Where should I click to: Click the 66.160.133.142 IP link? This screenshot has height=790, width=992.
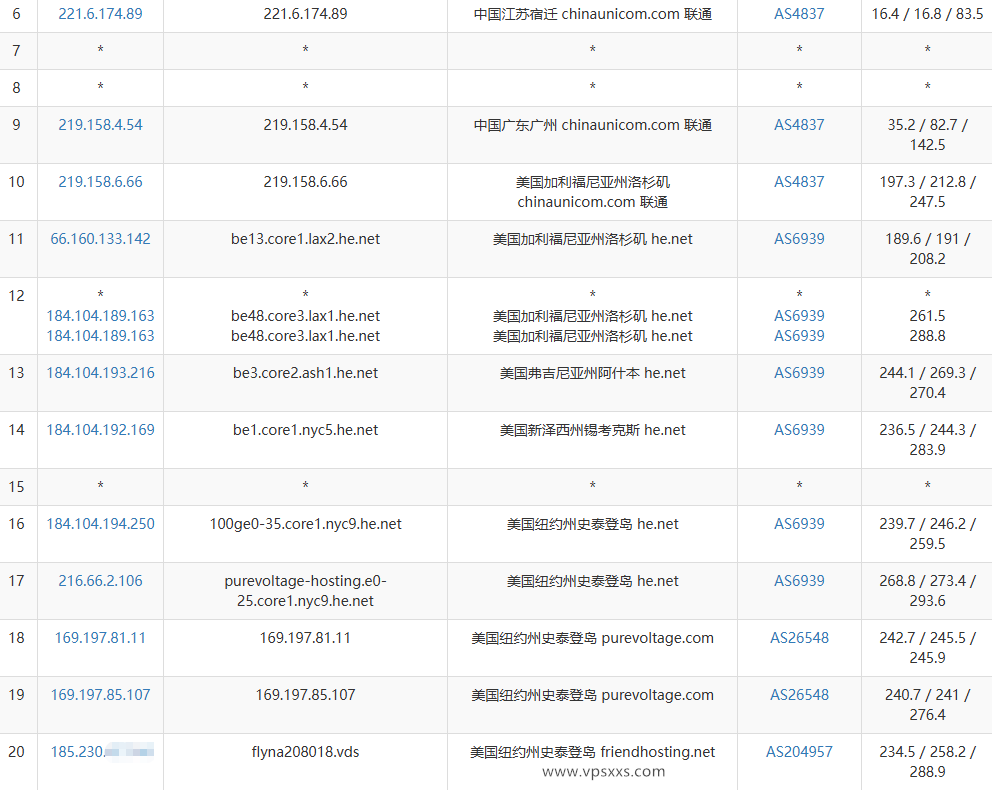100,238
